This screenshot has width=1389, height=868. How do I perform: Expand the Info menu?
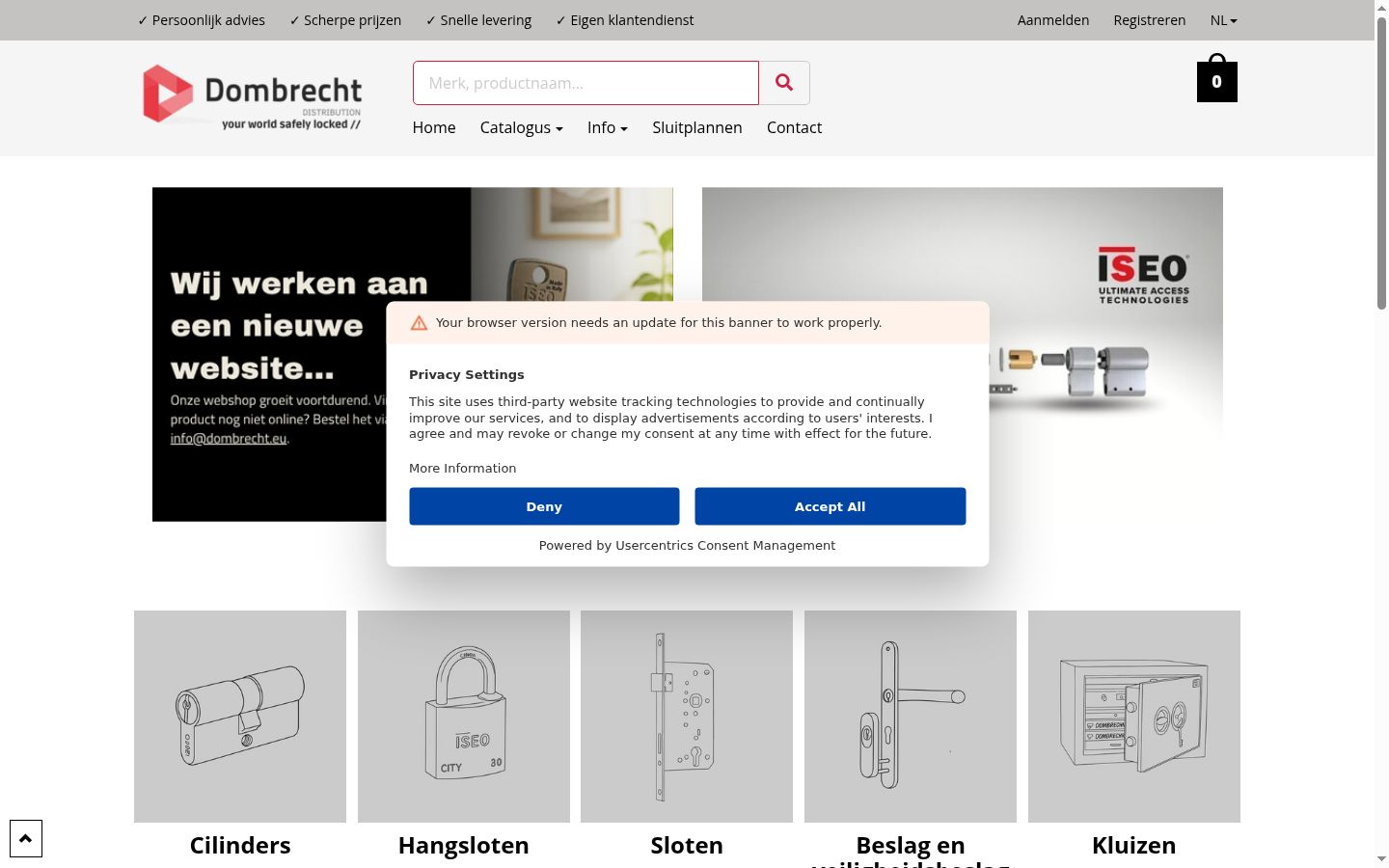(608, 127)
